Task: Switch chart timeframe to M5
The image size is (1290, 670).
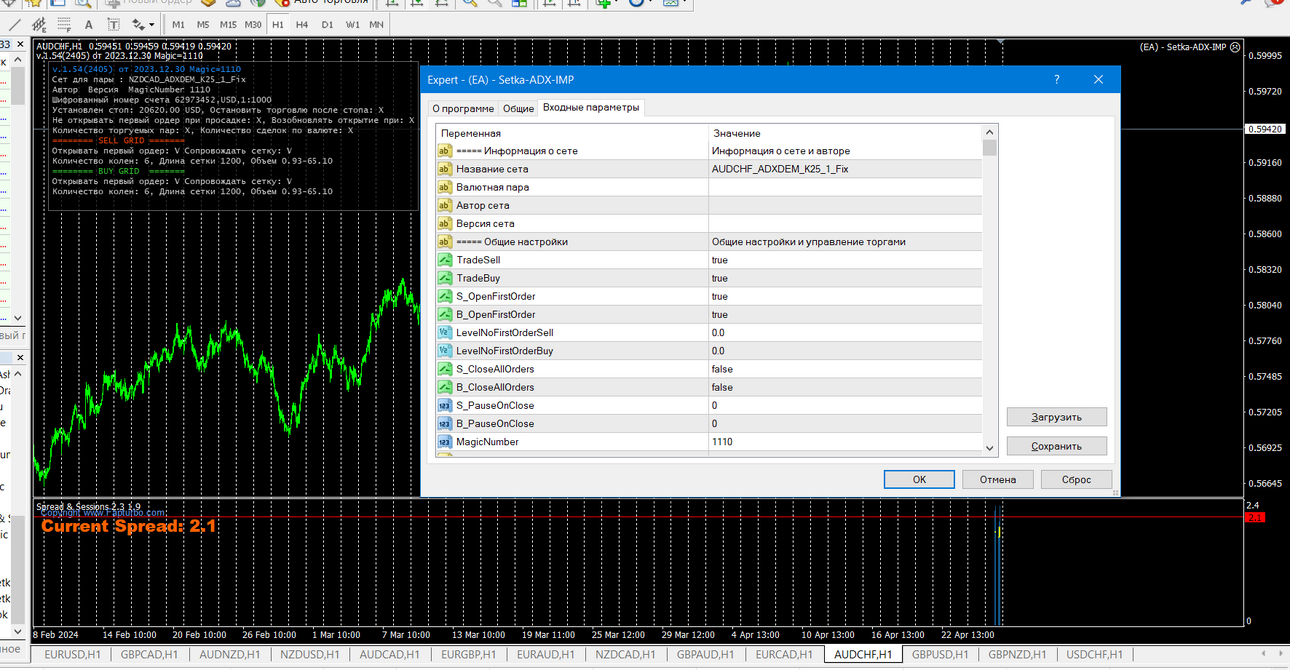Action: click(x=203, y=24)
